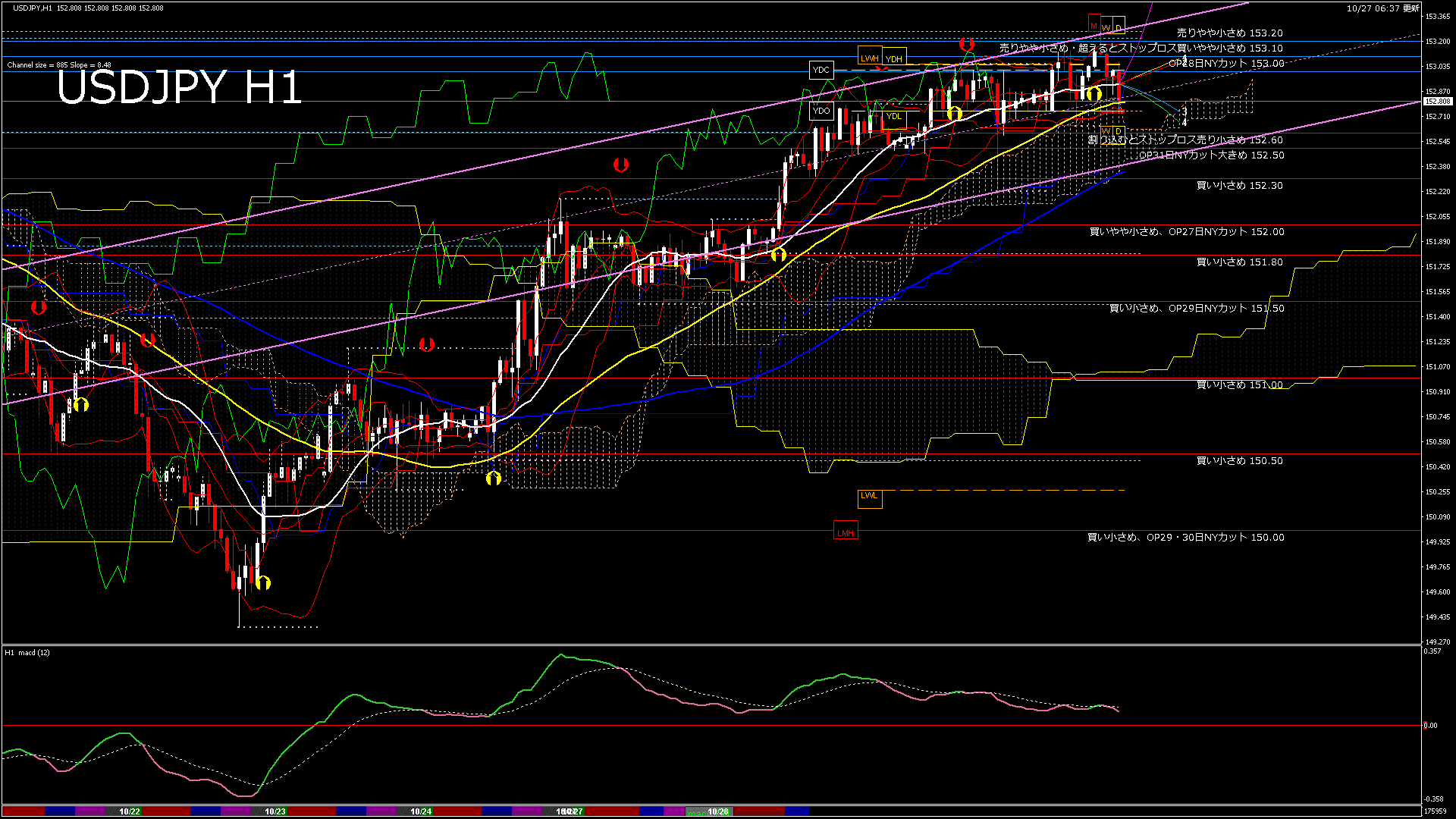Select the 10/24 date marker on timeline
Image resolution: width=1456 pixels, height=819 pixels.
[x=421, y=811]
